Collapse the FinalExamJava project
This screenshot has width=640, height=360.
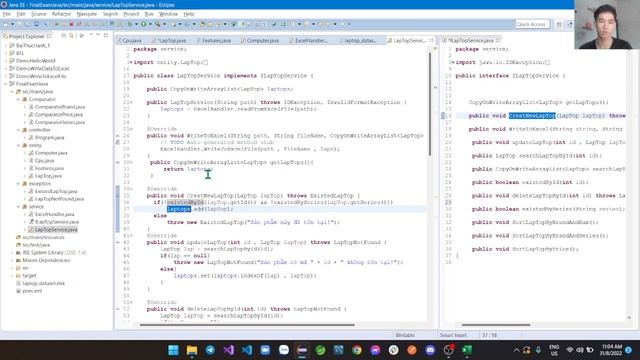pyautogui.click(x=5, y=84)
